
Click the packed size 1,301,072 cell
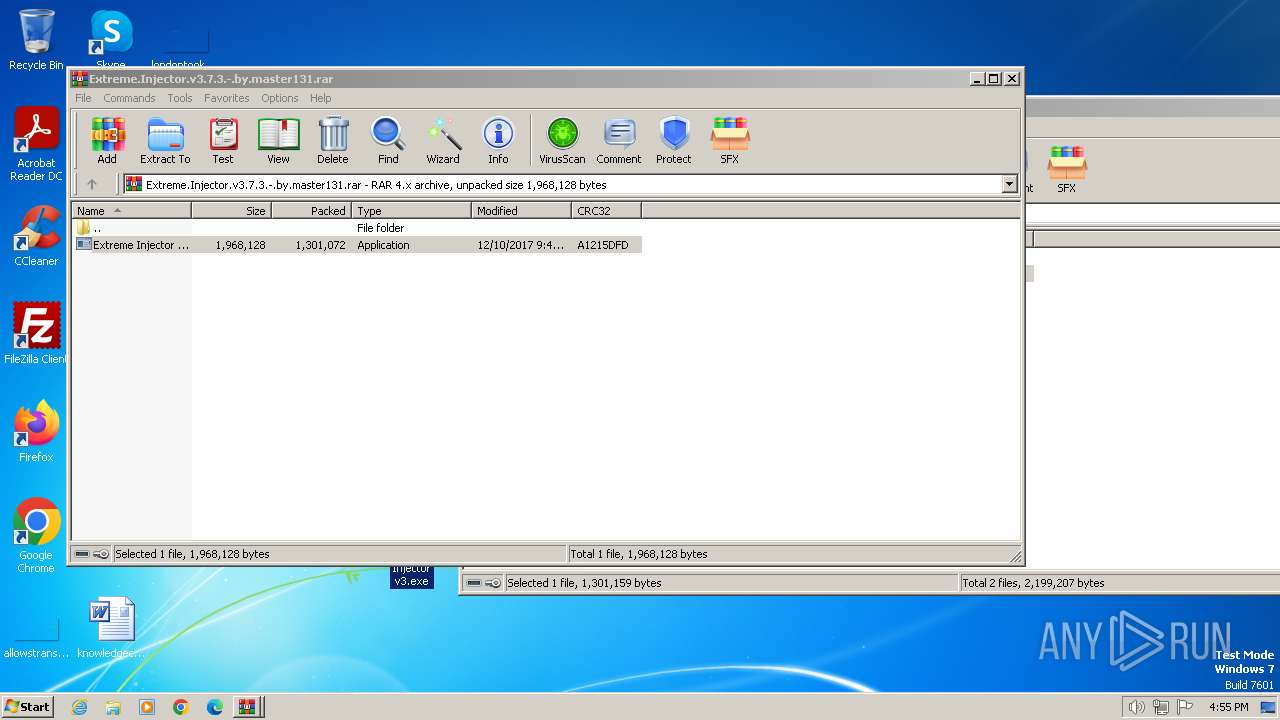320,245
